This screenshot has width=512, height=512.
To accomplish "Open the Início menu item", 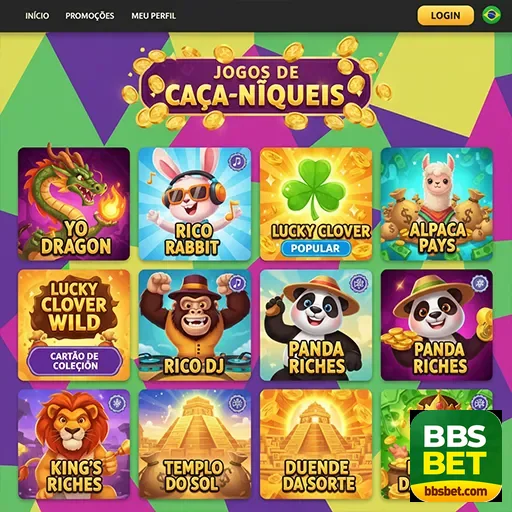I will click(x=37, y=16).
